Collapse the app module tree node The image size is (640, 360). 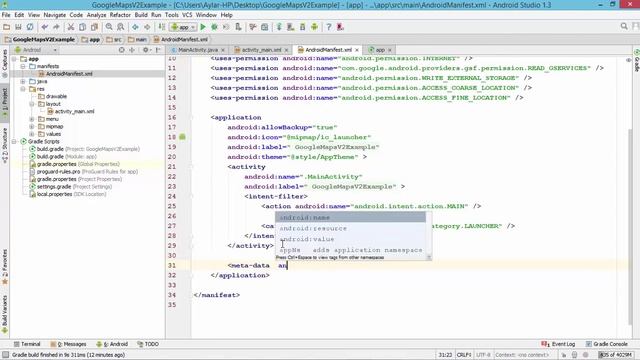coord(14,59)
